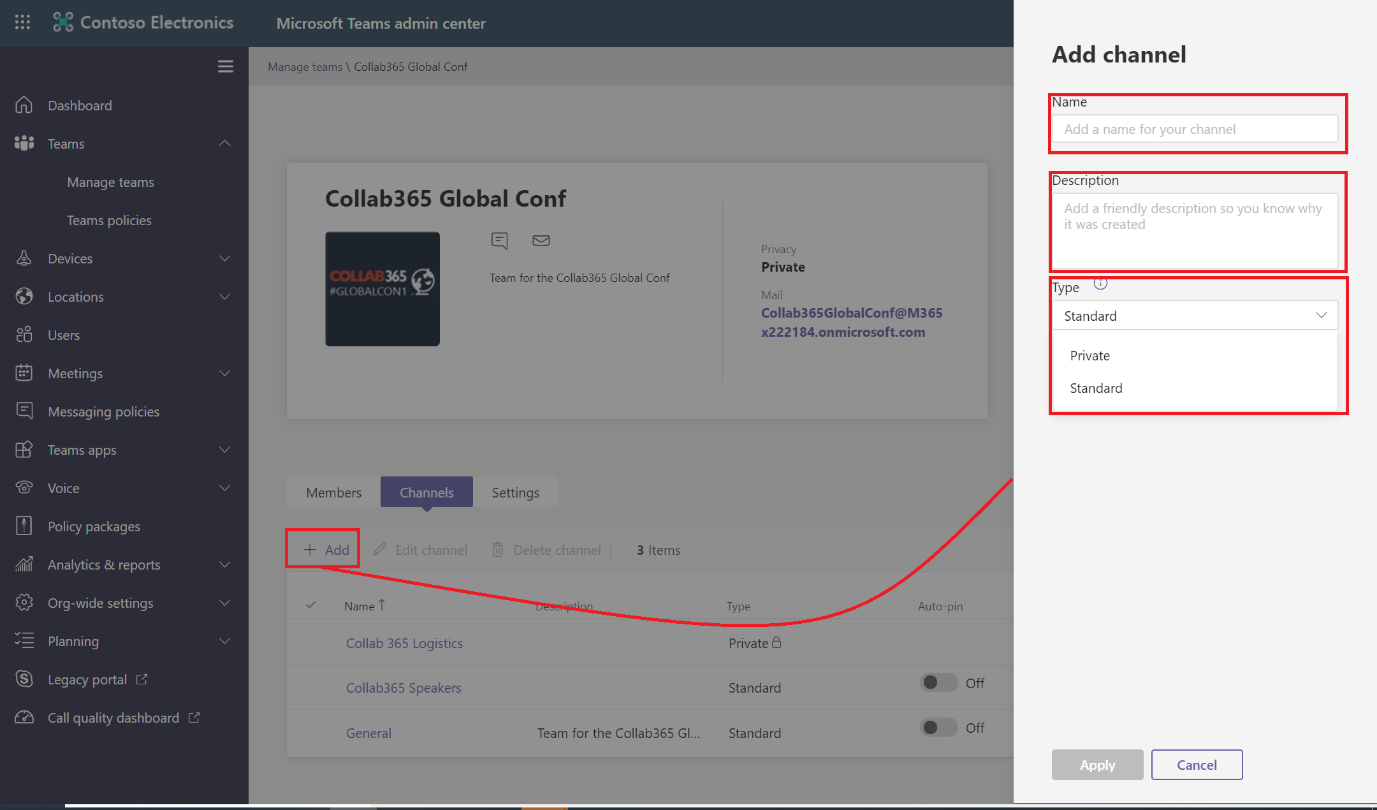Switch to the Channels tab
The image size is (1377, 810).
point(427,492)
